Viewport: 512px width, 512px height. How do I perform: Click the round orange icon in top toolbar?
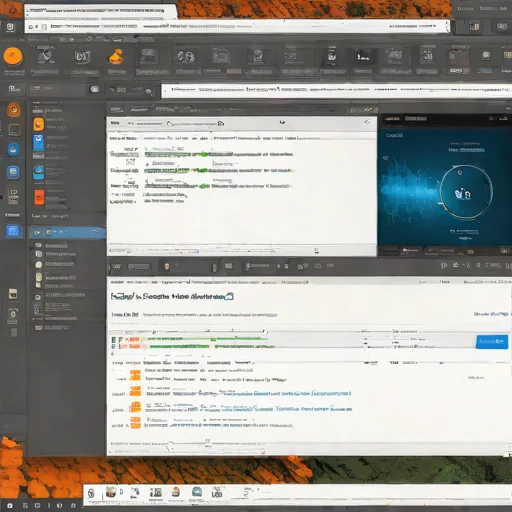(13, 56)
